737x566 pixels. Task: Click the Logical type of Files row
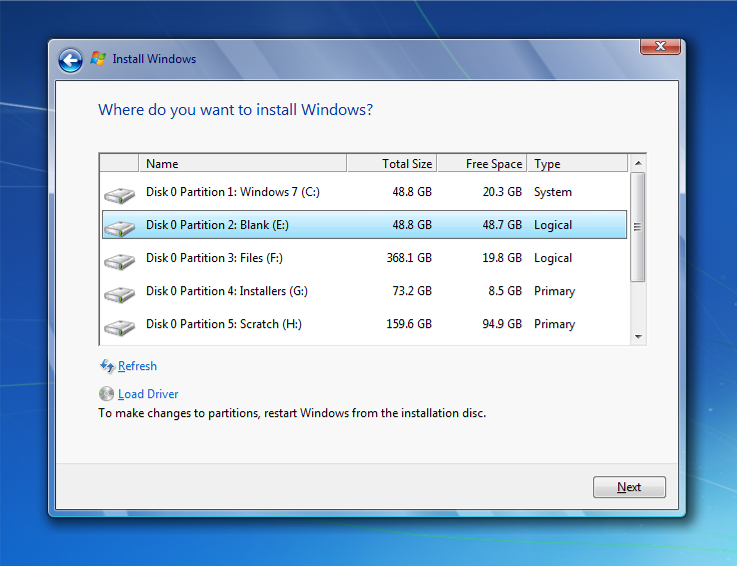pyautogui.click(x=553, y=258)
